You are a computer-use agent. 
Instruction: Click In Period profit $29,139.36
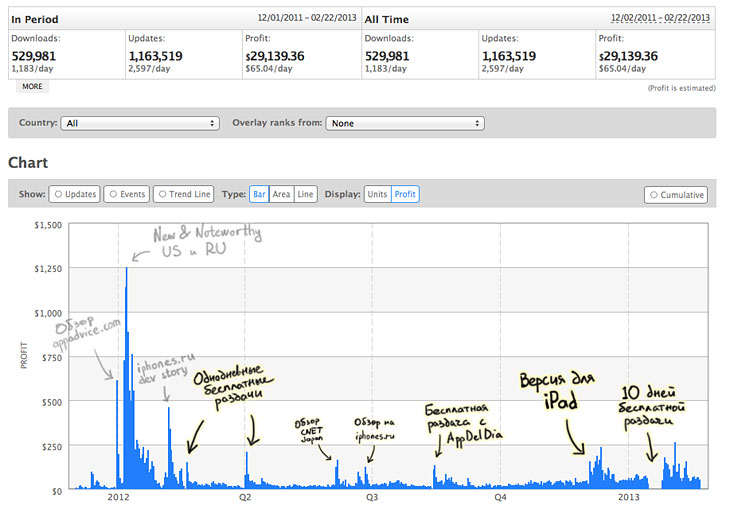[275, 56]
